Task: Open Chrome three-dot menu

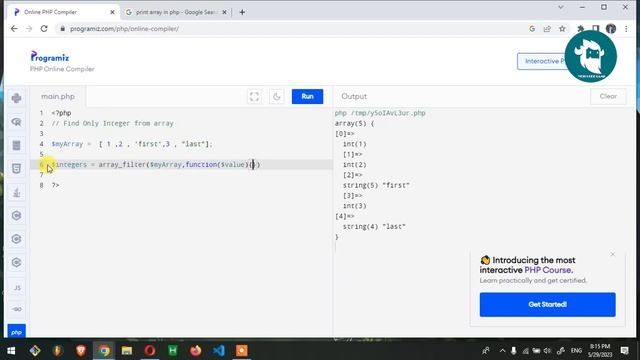Action: 626,29
